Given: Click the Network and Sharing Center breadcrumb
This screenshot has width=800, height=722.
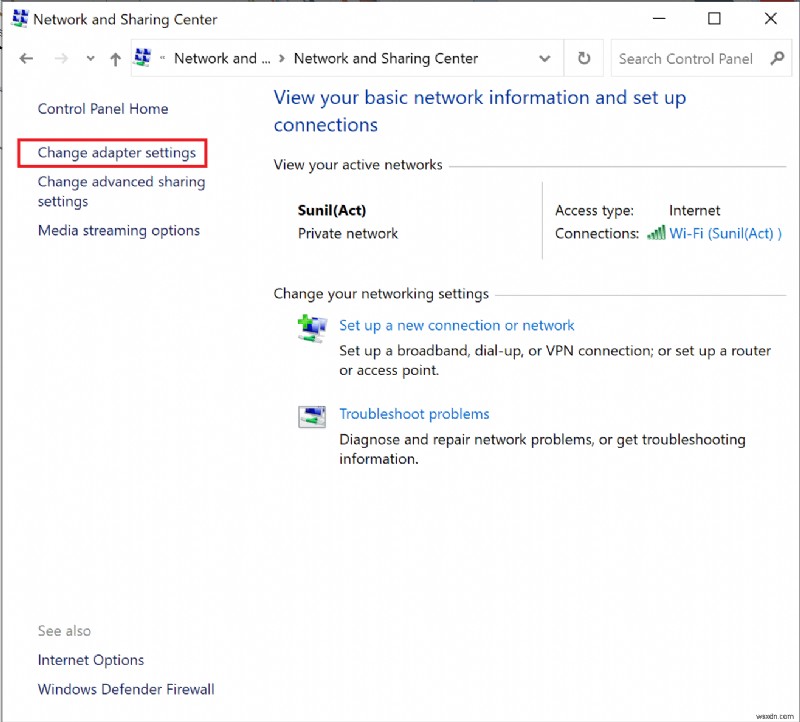Looking at the screenshot, I should coord(386,59).
